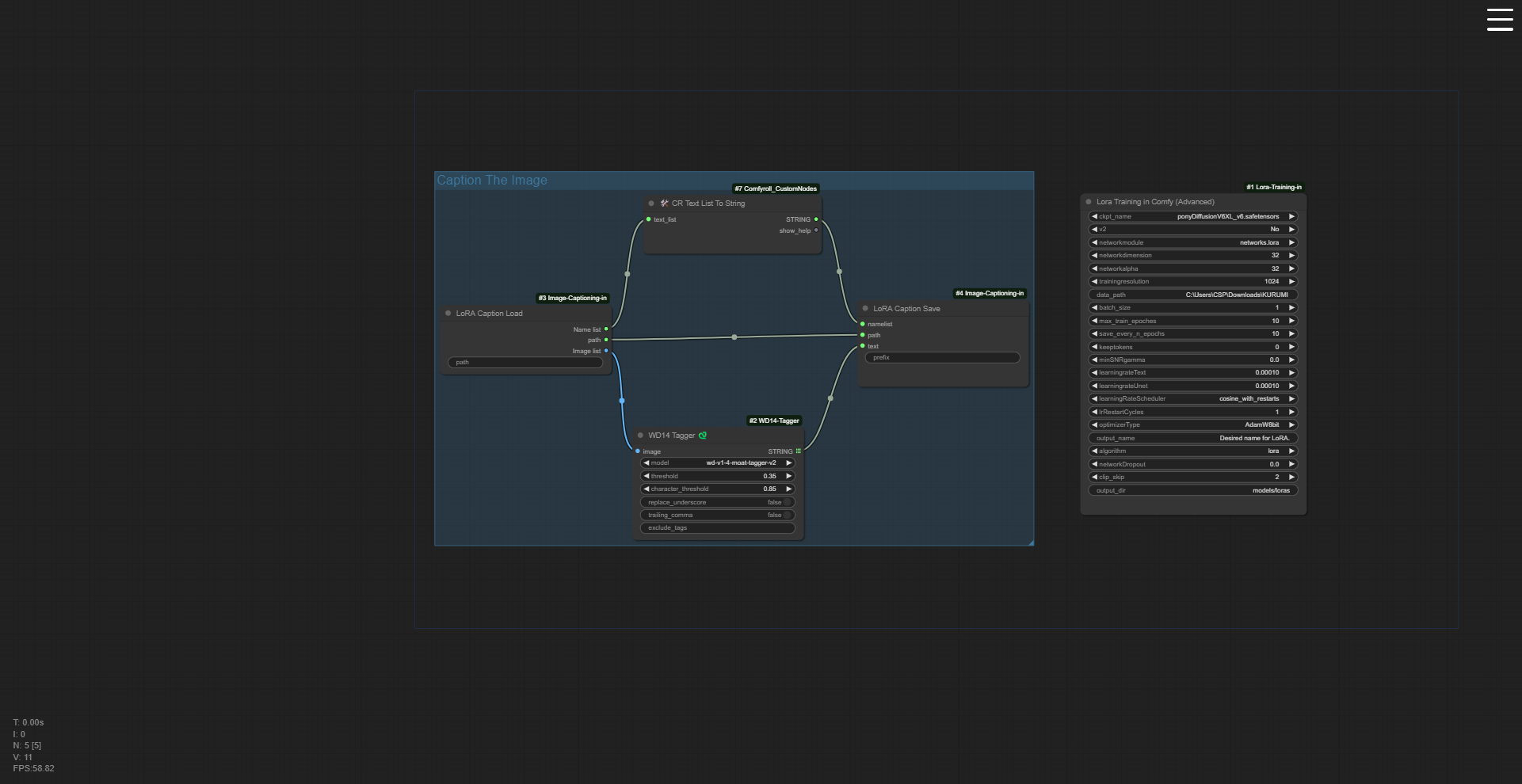1522x784 pixels.
Task: Click the WD14 Tagger STRING grid output
Action: click(x=798, y=451)
